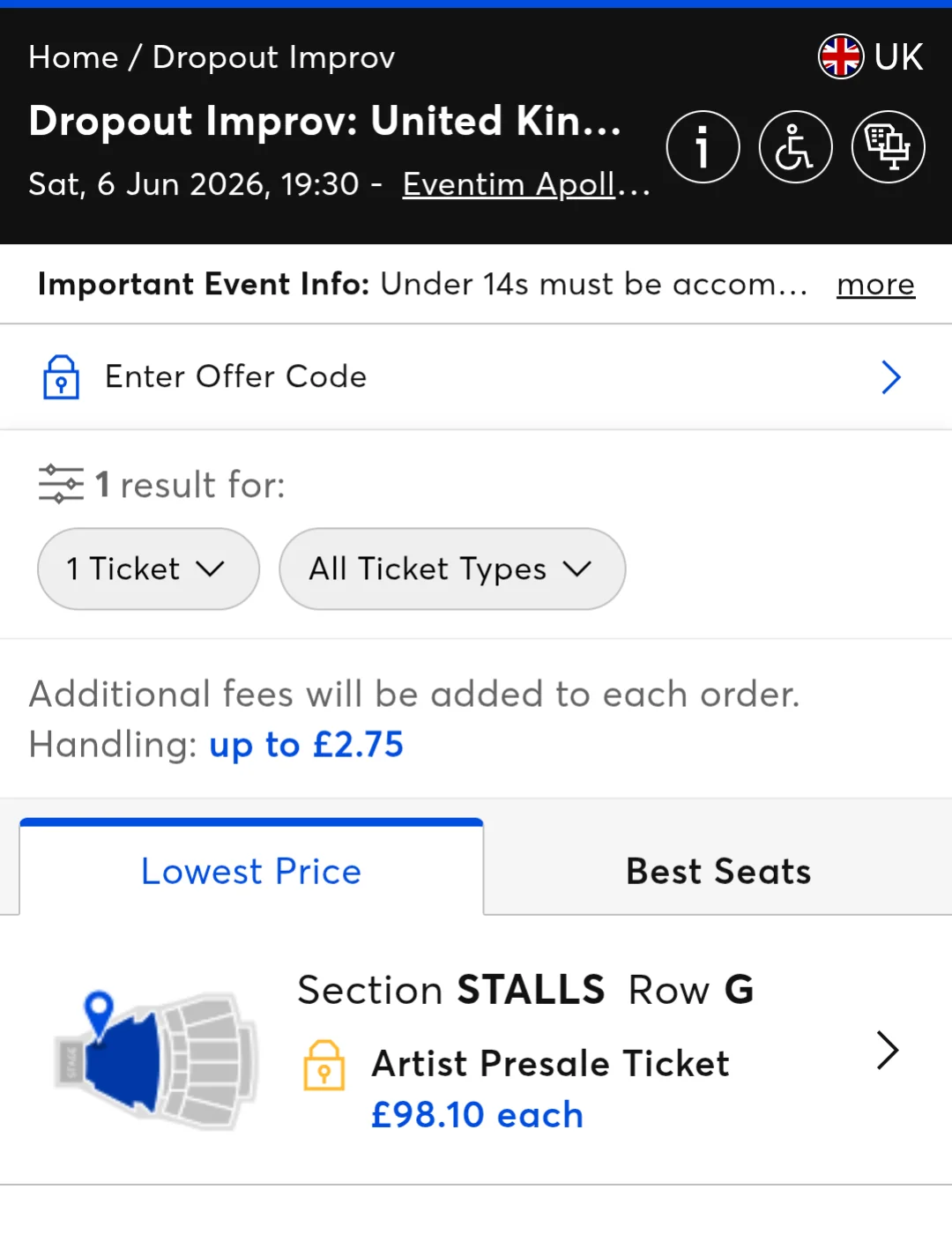Open the Eventim Apollo venue link

click(526, 184)
